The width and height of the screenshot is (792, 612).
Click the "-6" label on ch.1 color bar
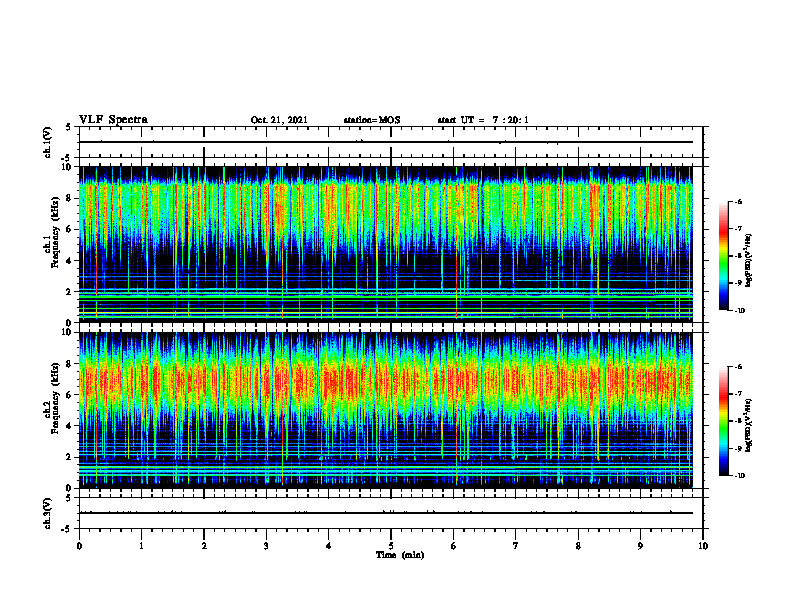[738, 201]
